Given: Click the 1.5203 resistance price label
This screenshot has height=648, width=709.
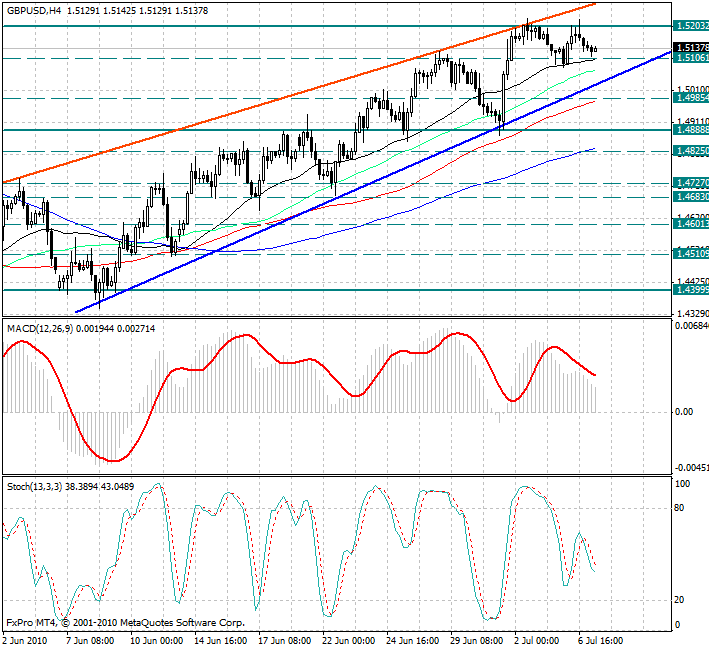Looking at the screenshot, I should [x=691, y=26].
